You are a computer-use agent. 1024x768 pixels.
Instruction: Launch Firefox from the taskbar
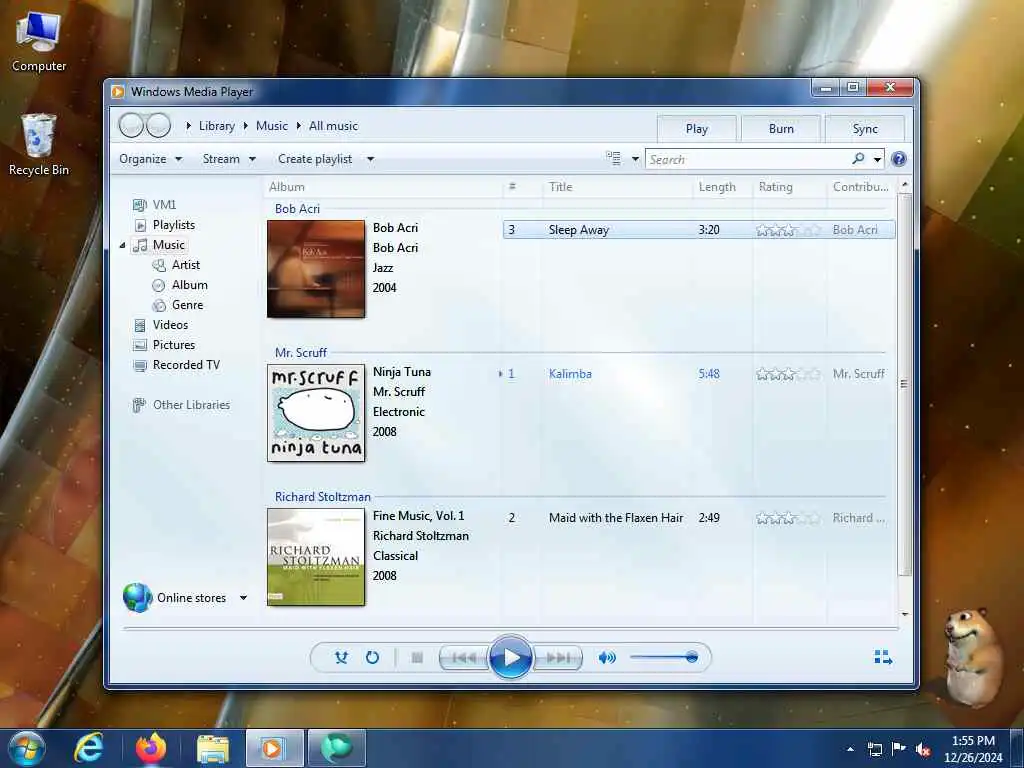point(152,748)
